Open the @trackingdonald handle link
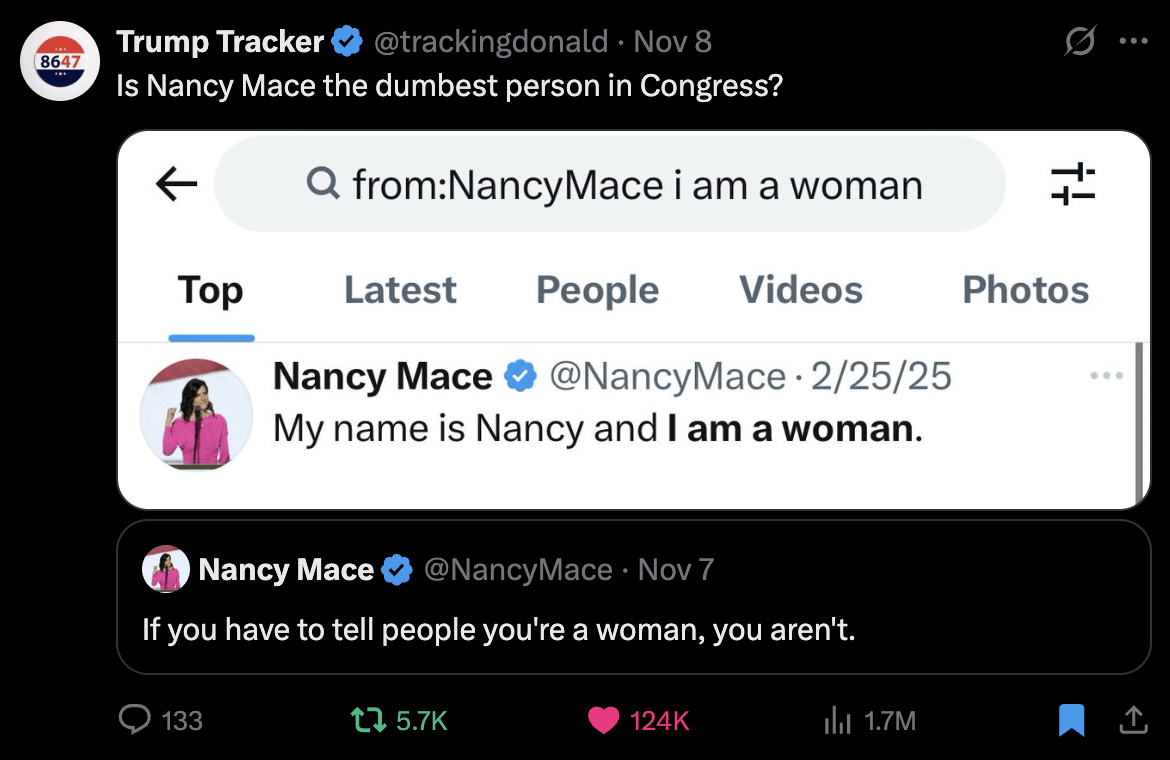The height and width of the screenshot is (760, 1170). [490, 42]
